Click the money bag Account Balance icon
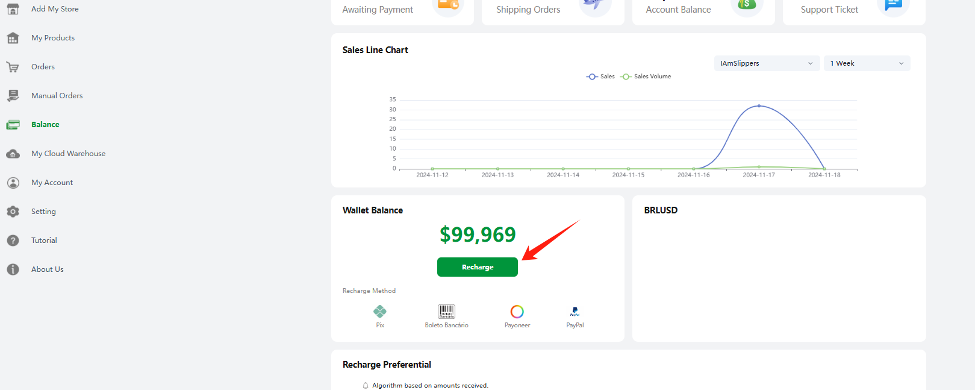This screenshot has height=391, width=977. point(746,4)
